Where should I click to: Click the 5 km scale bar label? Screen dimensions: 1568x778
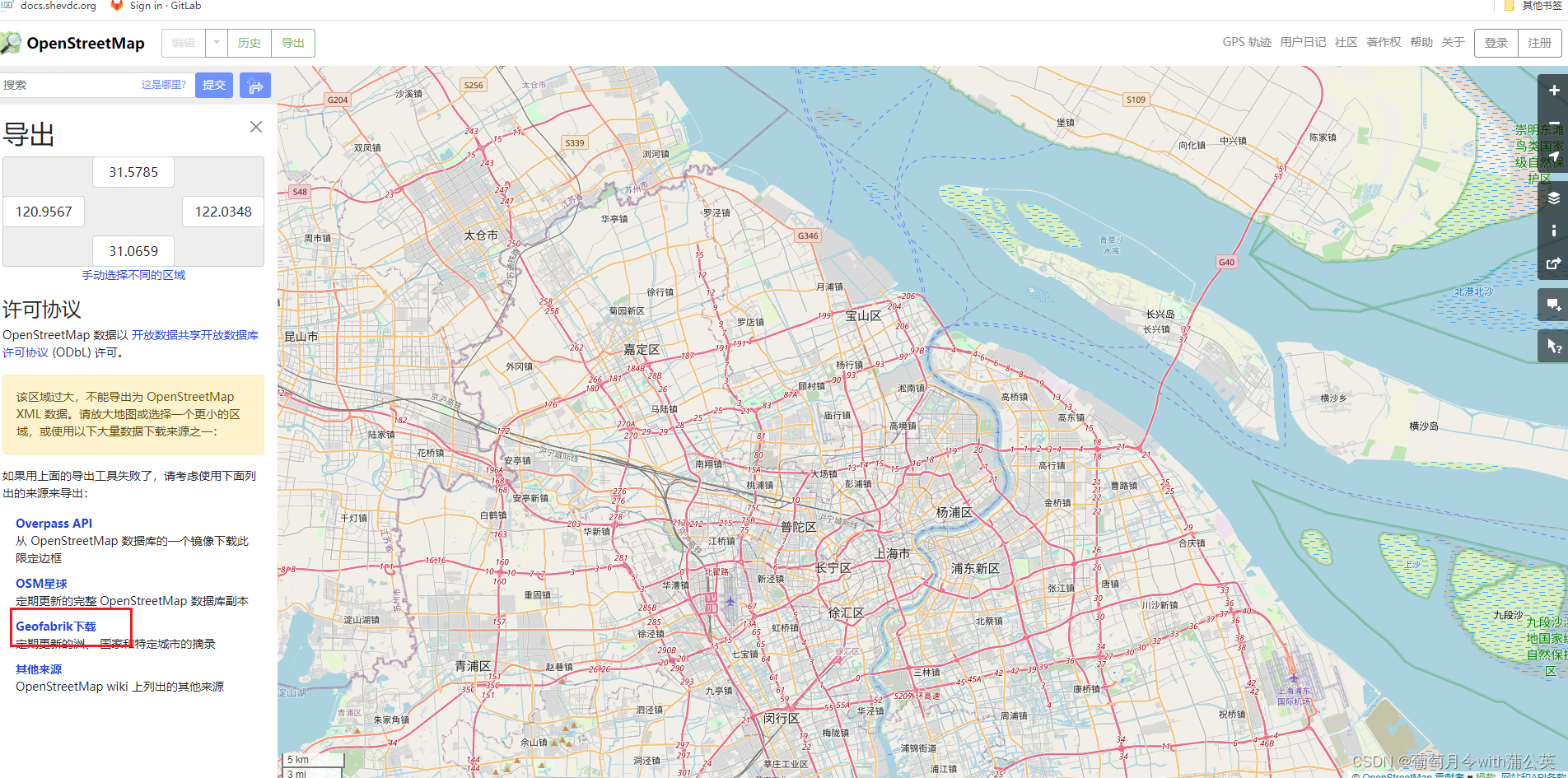tap(298, 759)
